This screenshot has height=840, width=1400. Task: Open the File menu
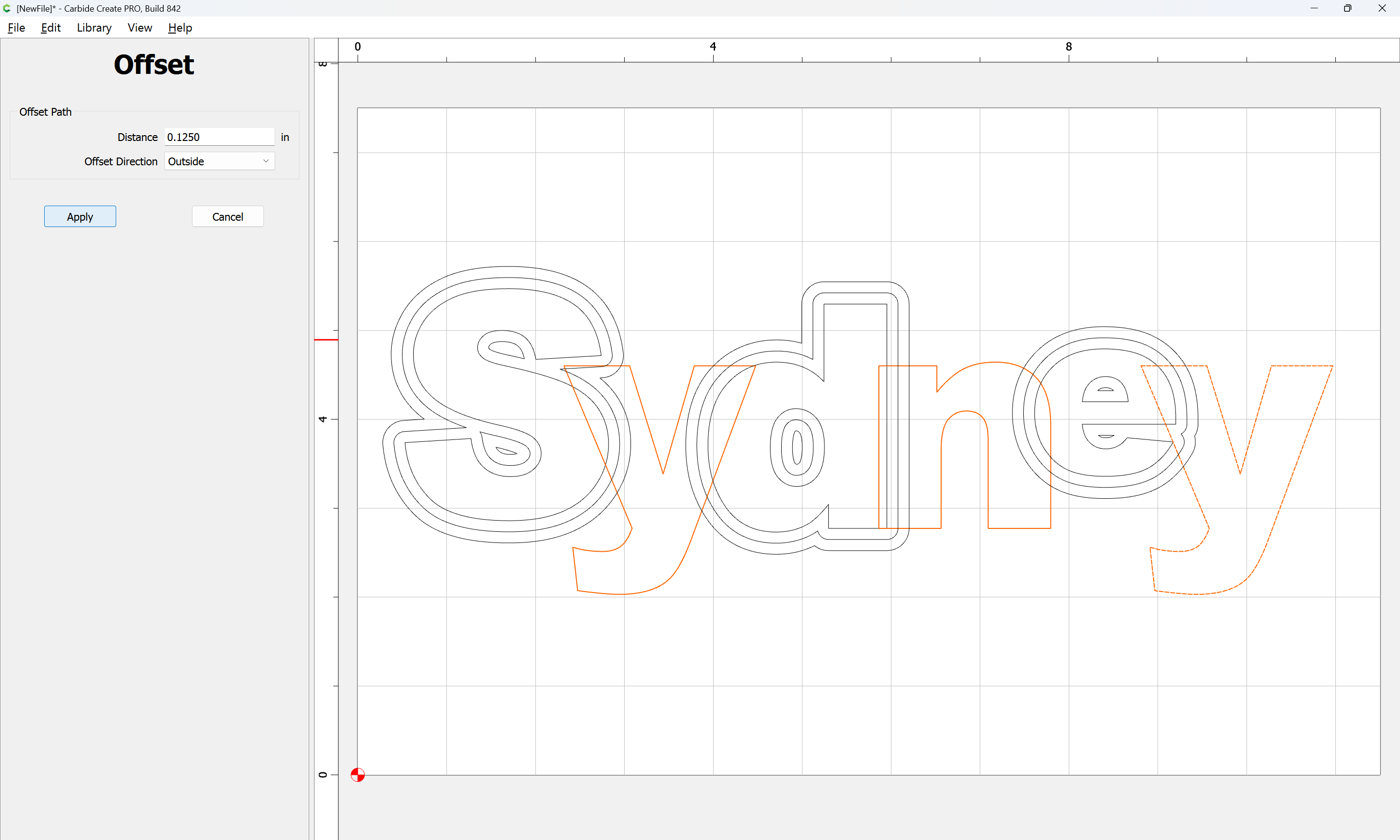click(17, 28)
